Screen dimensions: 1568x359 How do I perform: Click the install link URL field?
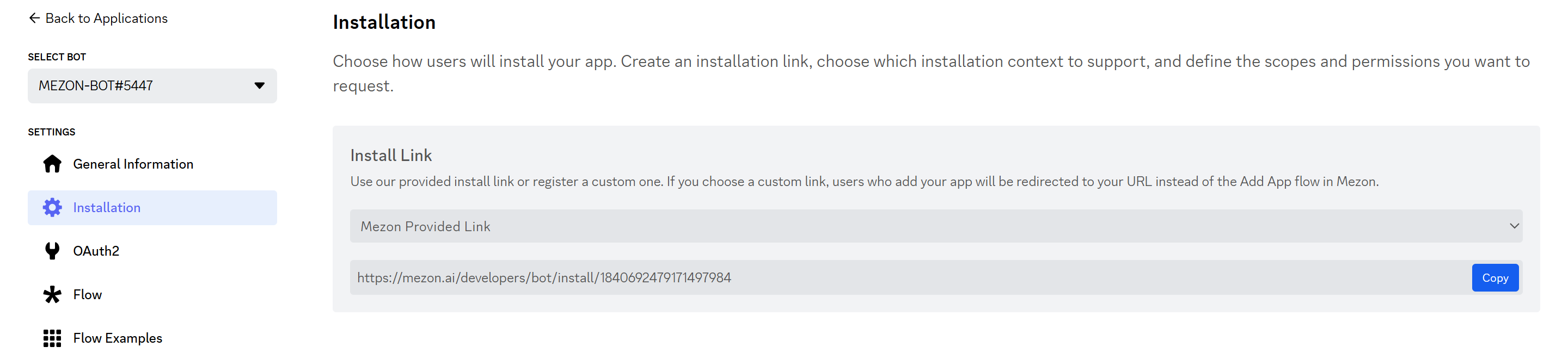coord(852,278)
